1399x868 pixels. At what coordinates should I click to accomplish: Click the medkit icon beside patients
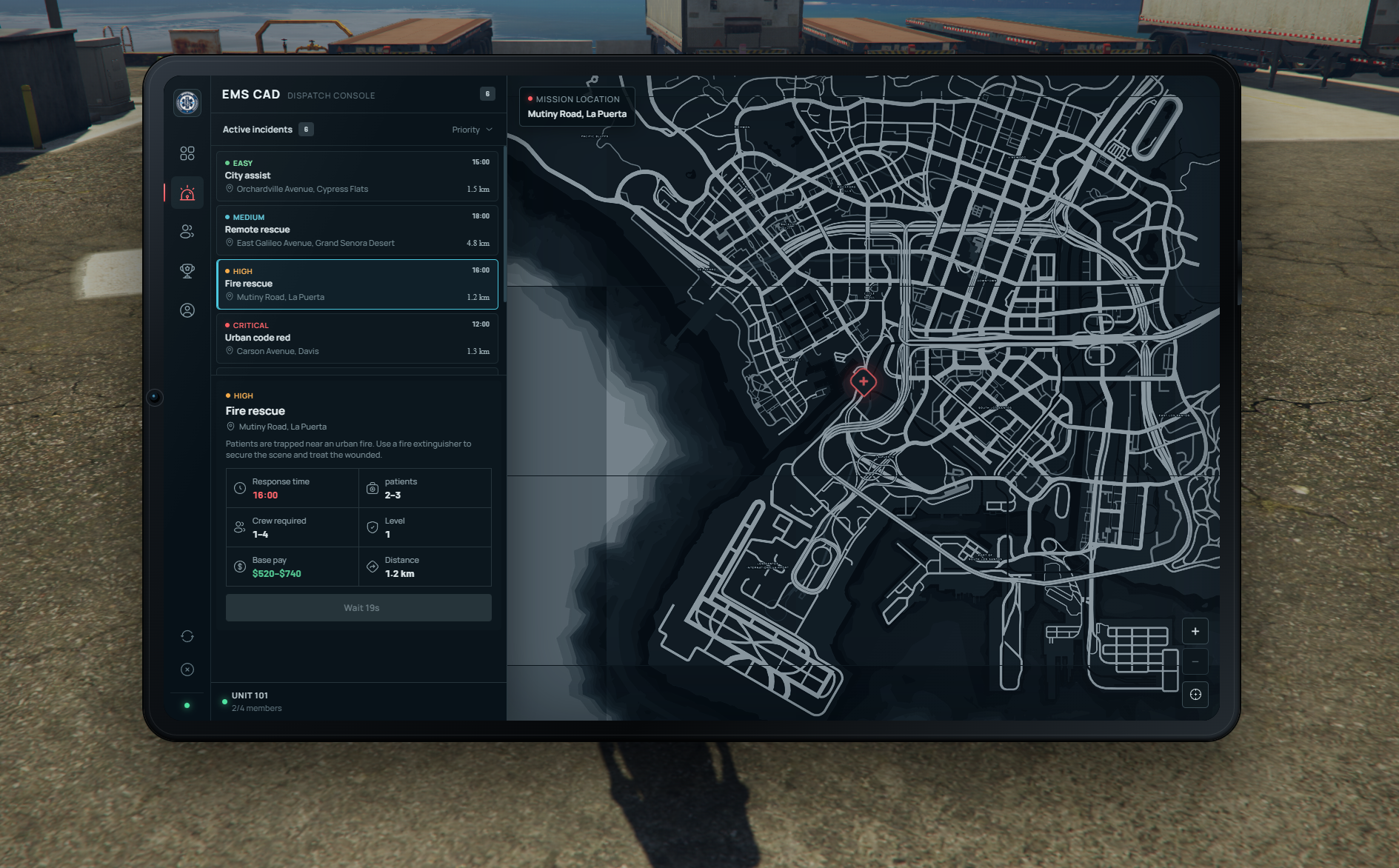(x=373, y=488)
